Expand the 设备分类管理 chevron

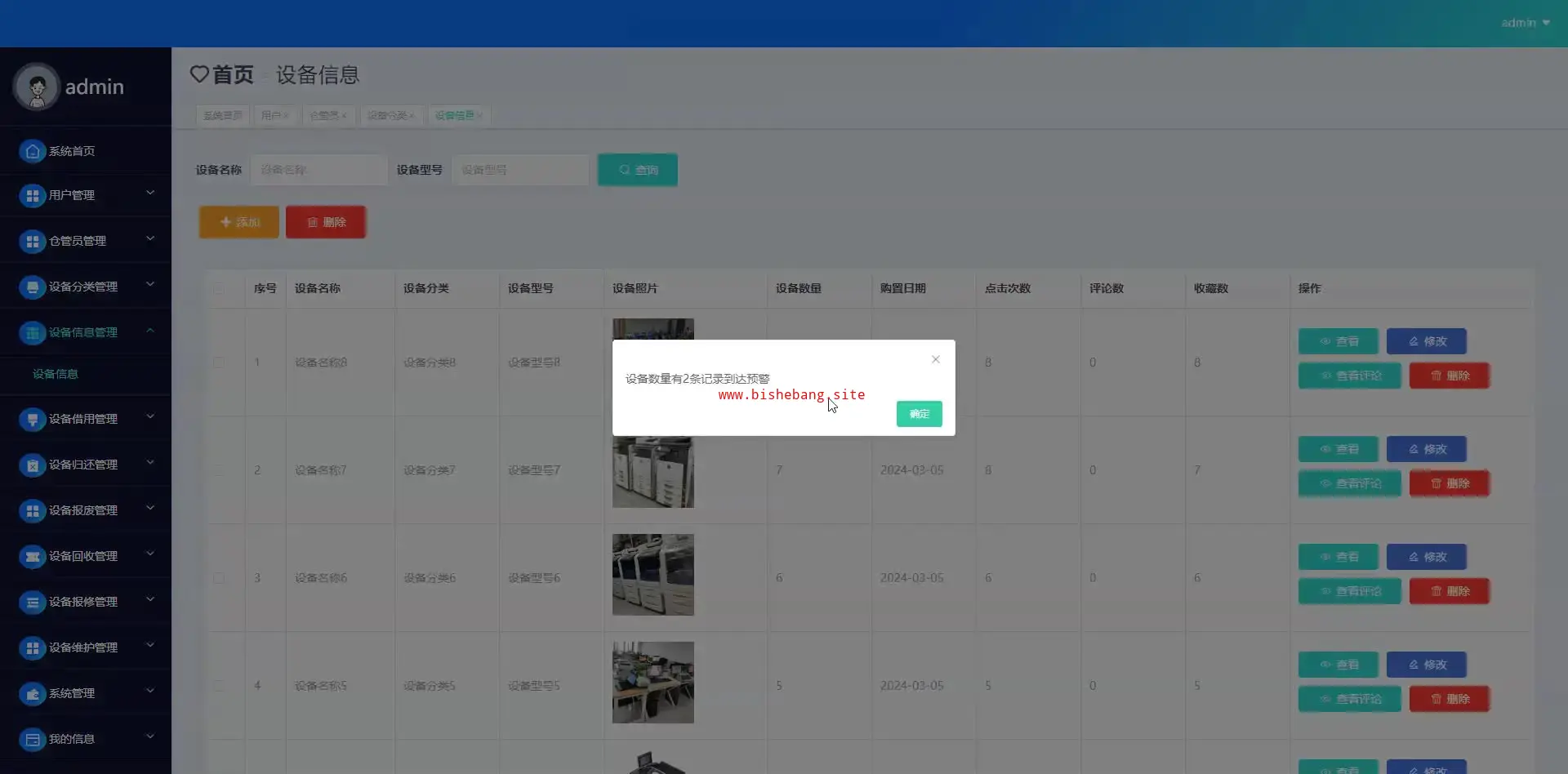[x=150, y=285]
